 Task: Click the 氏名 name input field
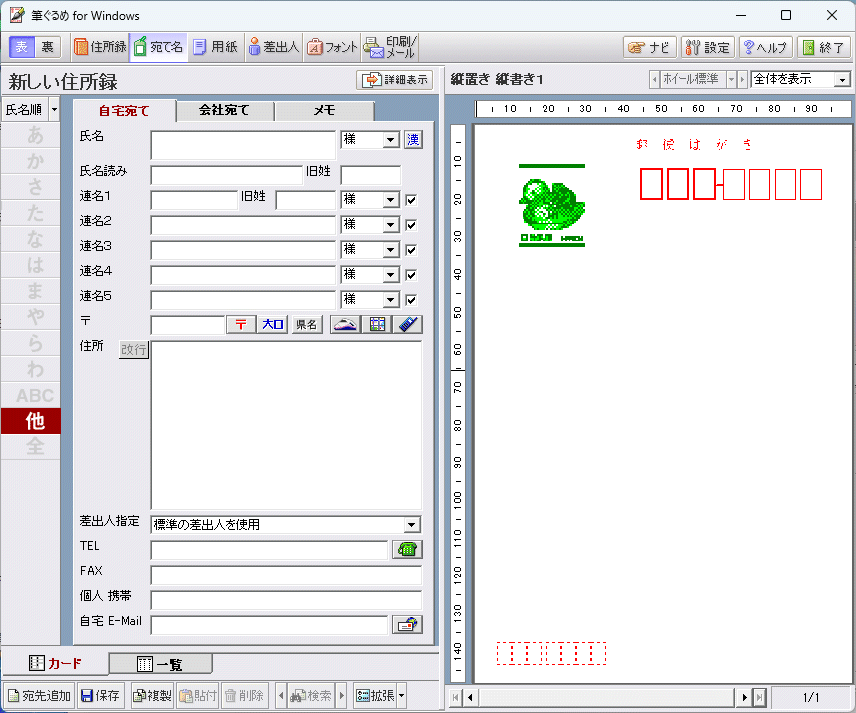[243, 145]
